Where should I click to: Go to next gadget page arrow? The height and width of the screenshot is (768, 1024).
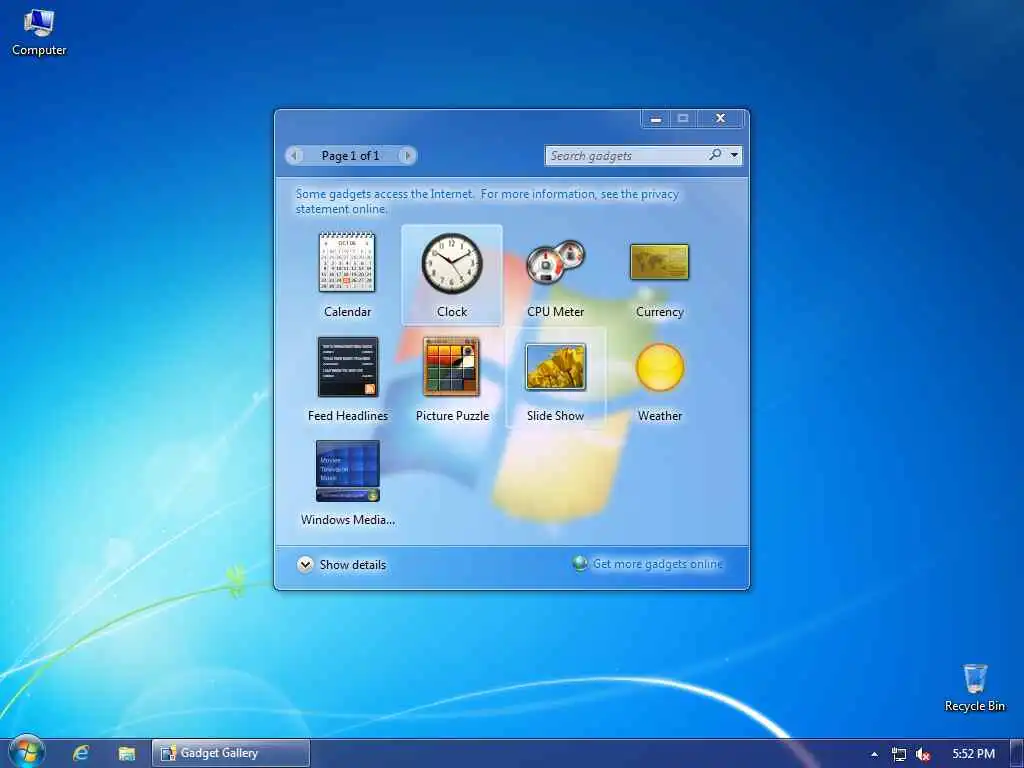click(x=408, y=155)
